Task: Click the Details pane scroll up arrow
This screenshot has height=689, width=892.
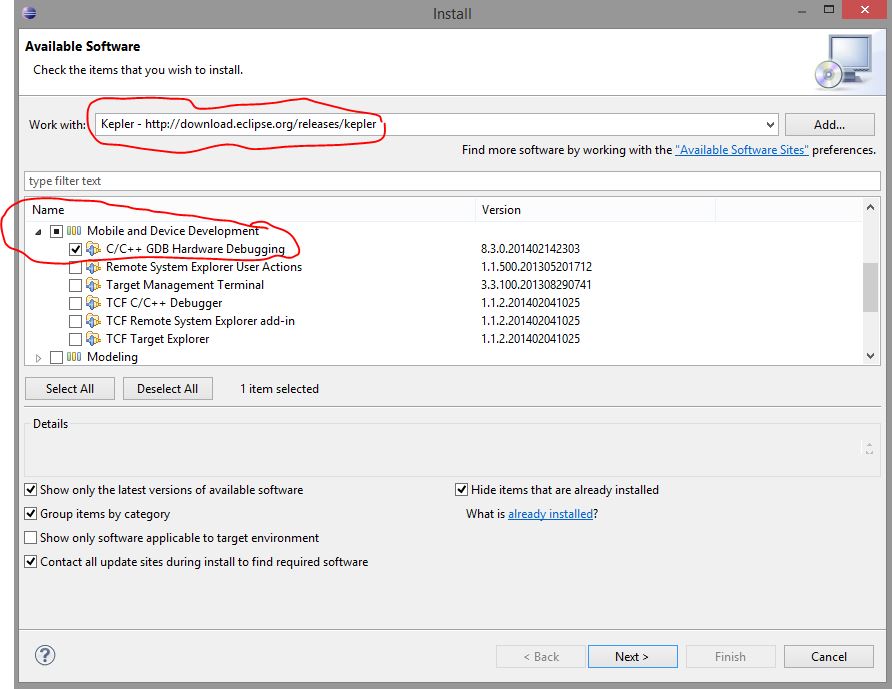Action: point(869,444)
